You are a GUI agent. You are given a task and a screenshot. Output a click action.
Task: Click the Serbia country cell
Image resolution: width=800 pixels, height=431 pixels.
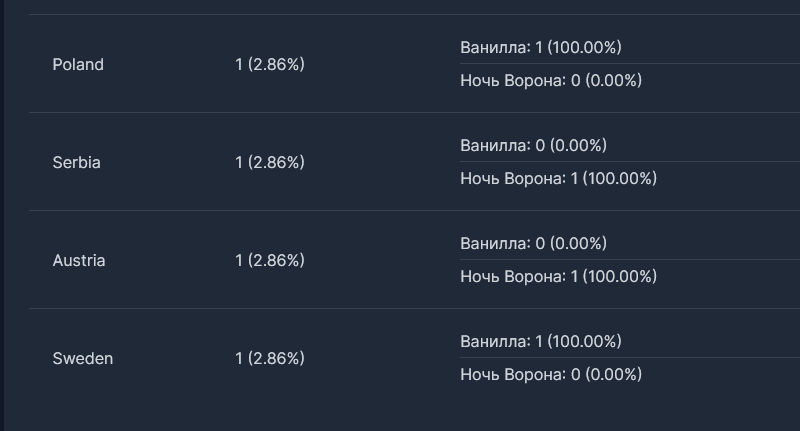[76, 163]
